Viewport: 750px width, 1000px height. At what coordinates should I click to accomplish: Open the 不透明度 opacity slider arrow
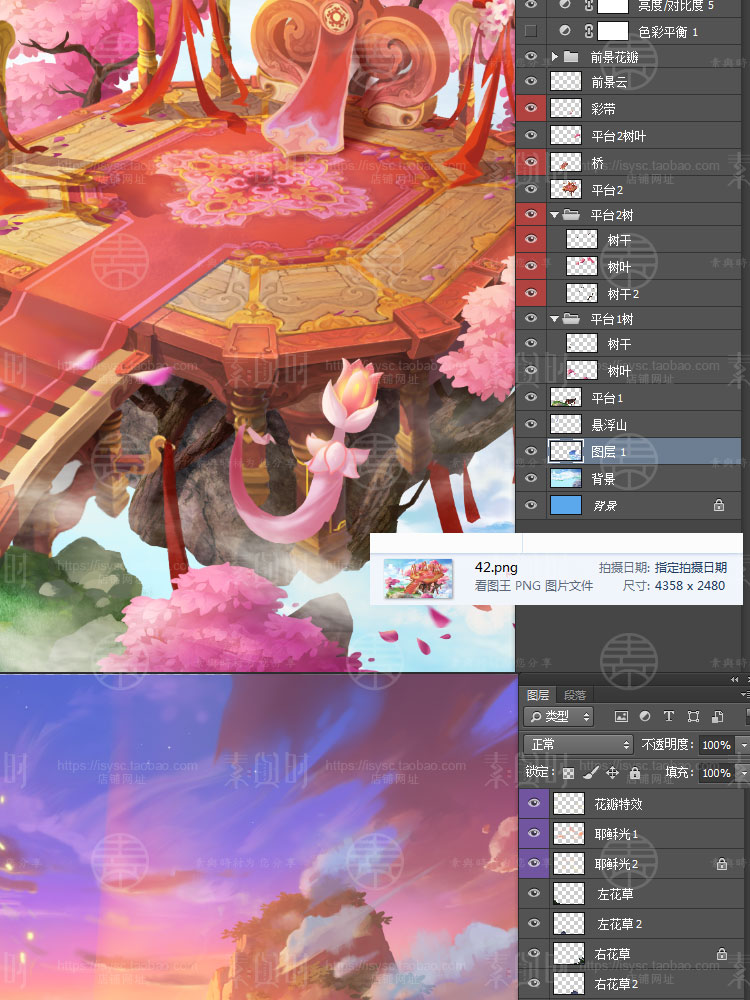743,744
